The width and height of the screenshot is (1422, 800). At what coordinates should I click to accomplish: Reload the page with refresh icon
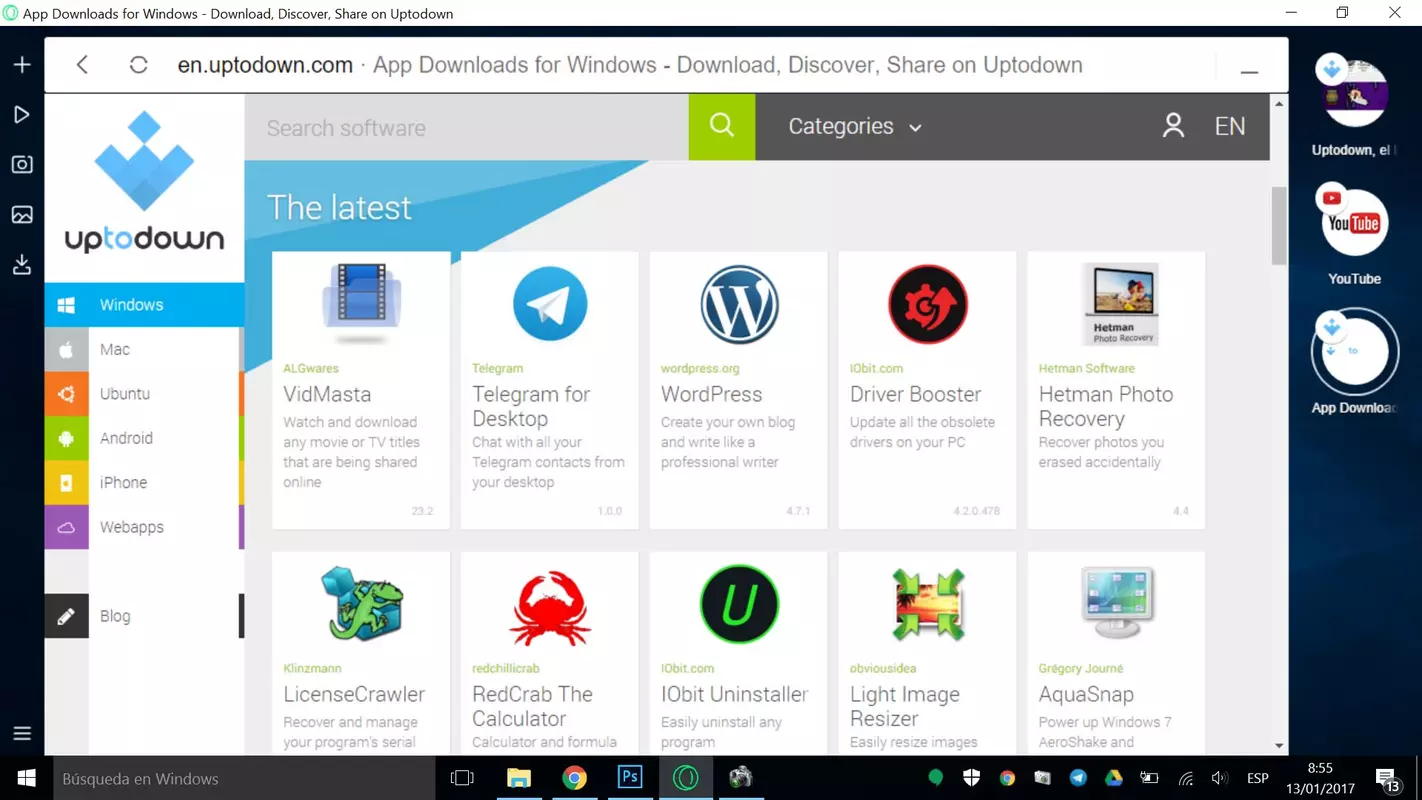pyautogui.click(x=139, y=65)
